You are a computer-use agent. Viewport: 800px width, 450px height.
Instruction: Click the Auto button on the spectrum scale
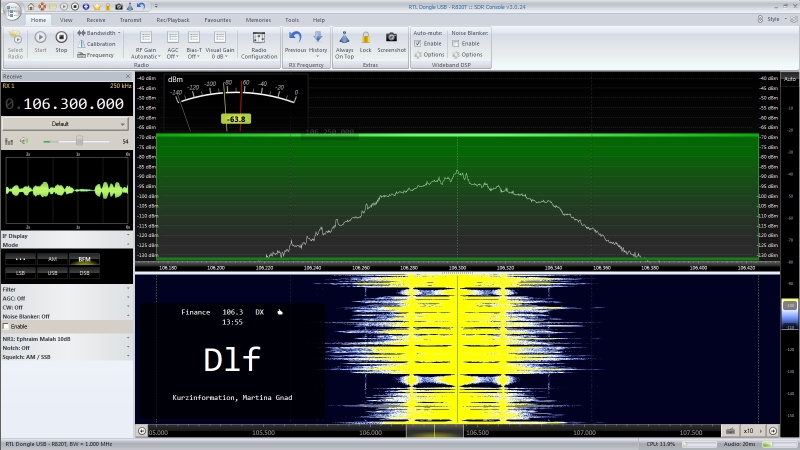click(x=790, y=79)
